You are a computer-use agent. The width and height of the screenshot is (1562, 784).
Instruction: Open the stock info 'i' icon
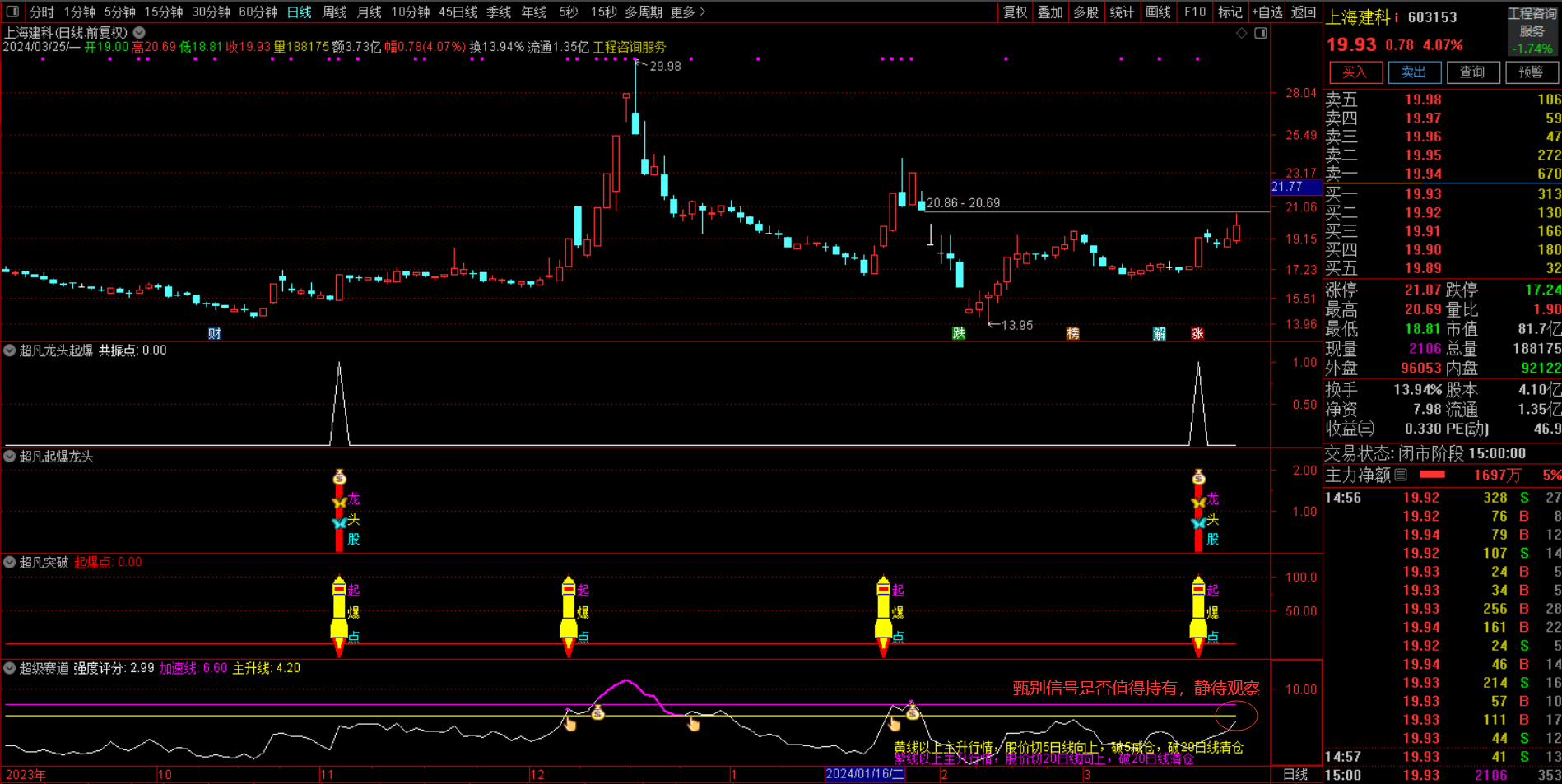[x=1396, y=17]
